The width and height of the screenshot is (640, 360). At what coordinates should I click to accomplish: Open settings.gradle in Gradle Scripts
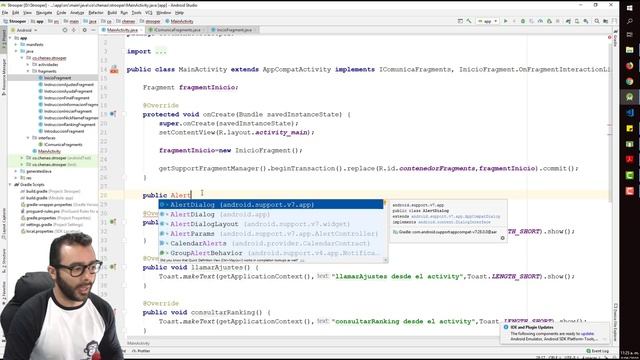click(x=39, y=224)
